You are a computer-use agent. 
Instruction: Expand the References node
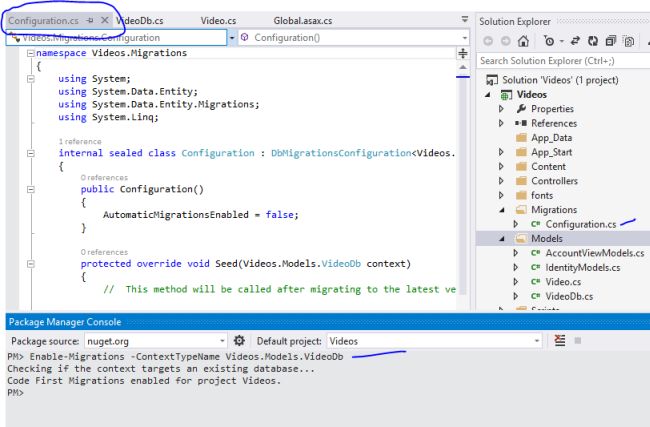pos(501,124)
